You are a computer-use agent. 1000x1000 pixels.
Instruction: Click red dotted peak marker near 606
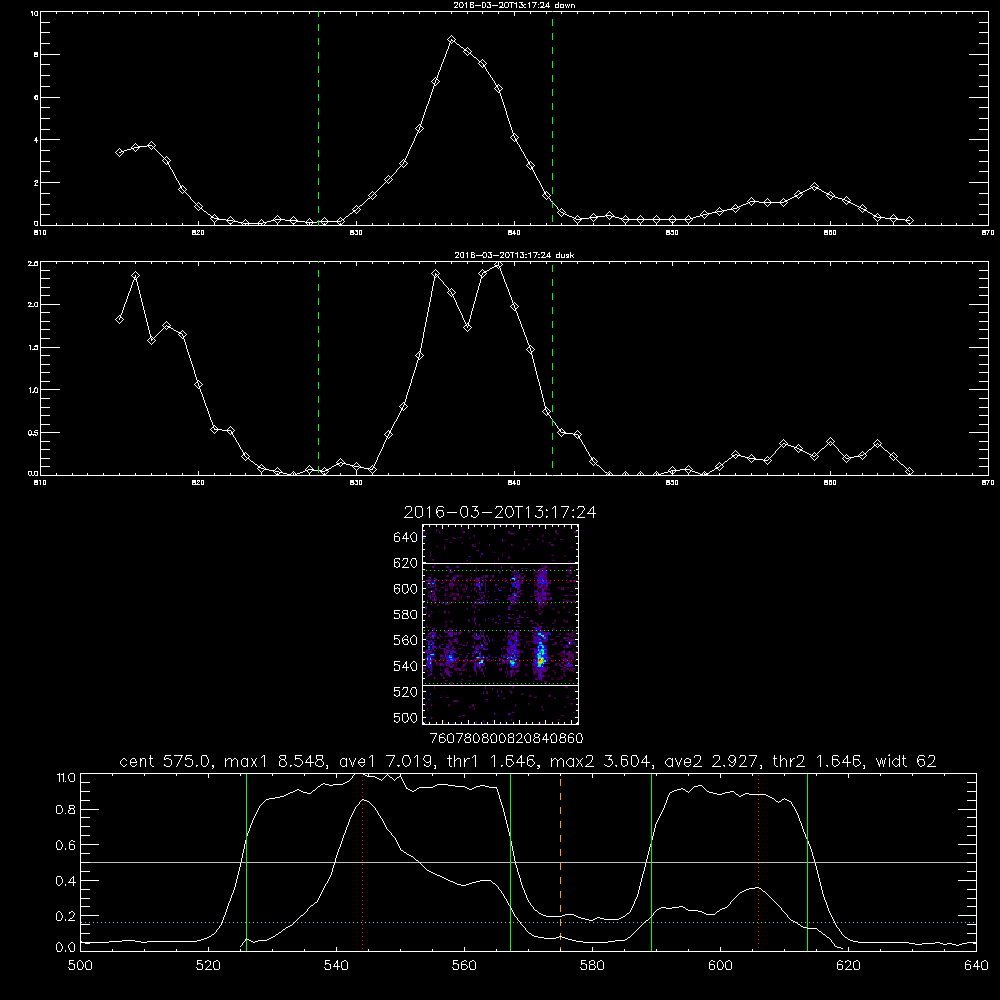(758, 861)
